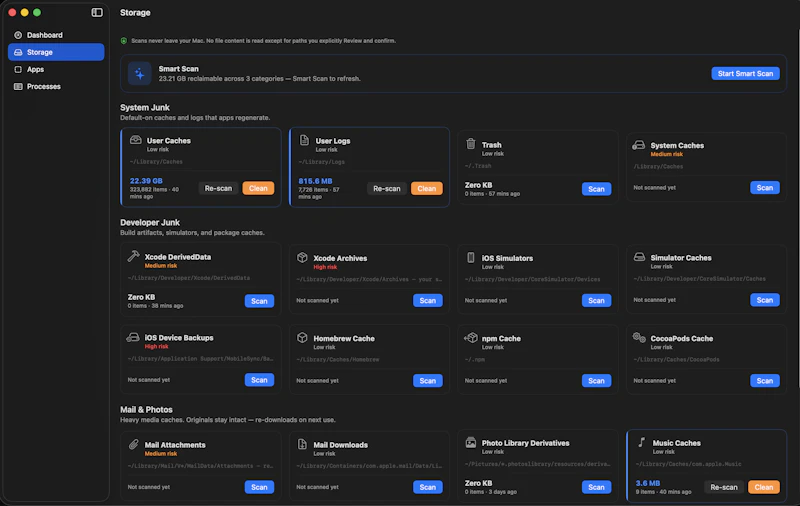Re-scan User Caches
This screenshot has height=506, width=800.
point(218,188)
